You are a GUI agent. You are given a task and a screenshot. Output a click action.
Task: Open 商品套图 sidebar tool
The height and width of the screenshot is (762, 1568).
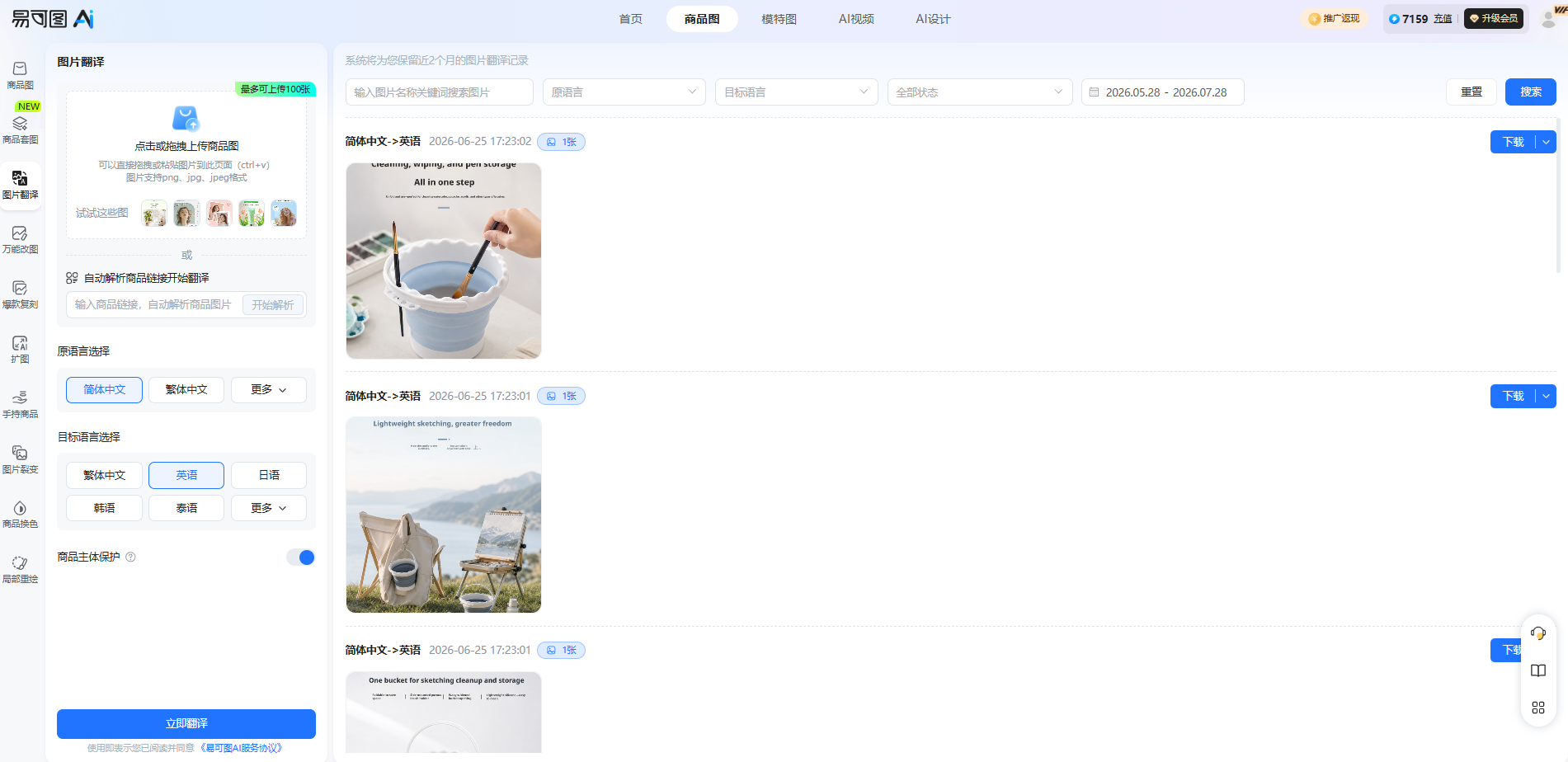pos(20,129)
